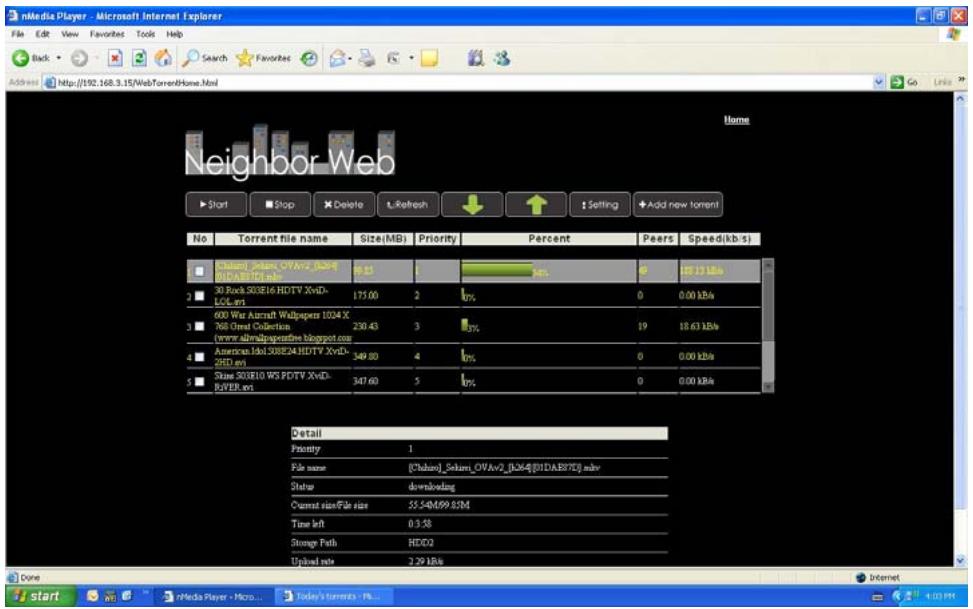Open the IE Search magnifier

point(204,58)
